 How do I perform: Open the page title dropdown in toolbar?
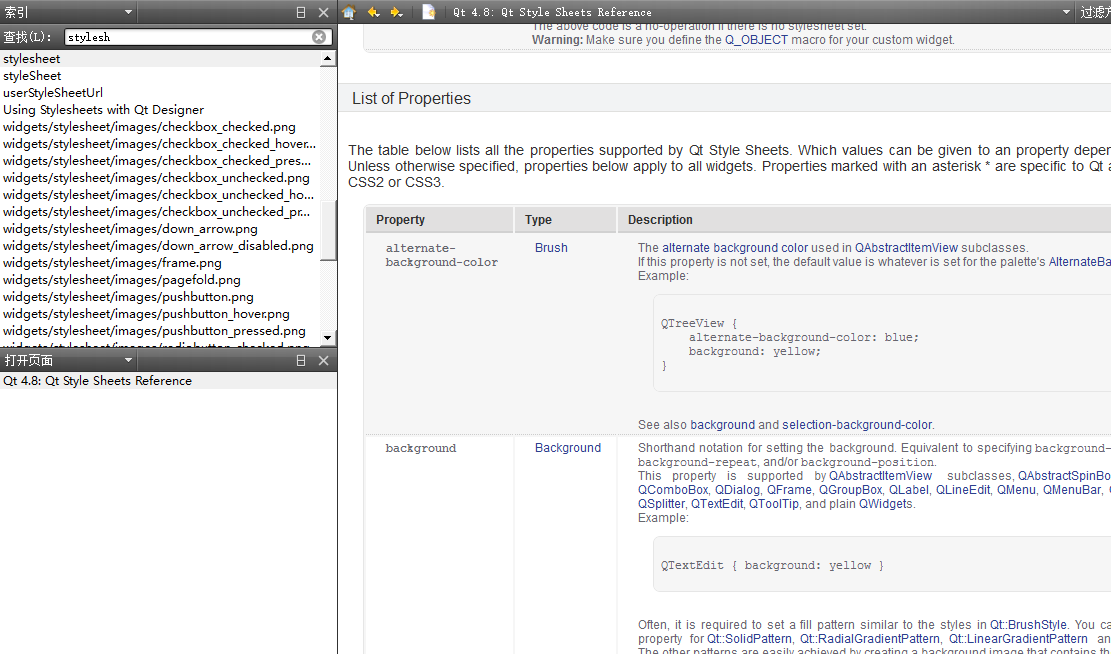[x=1066, y=12]
